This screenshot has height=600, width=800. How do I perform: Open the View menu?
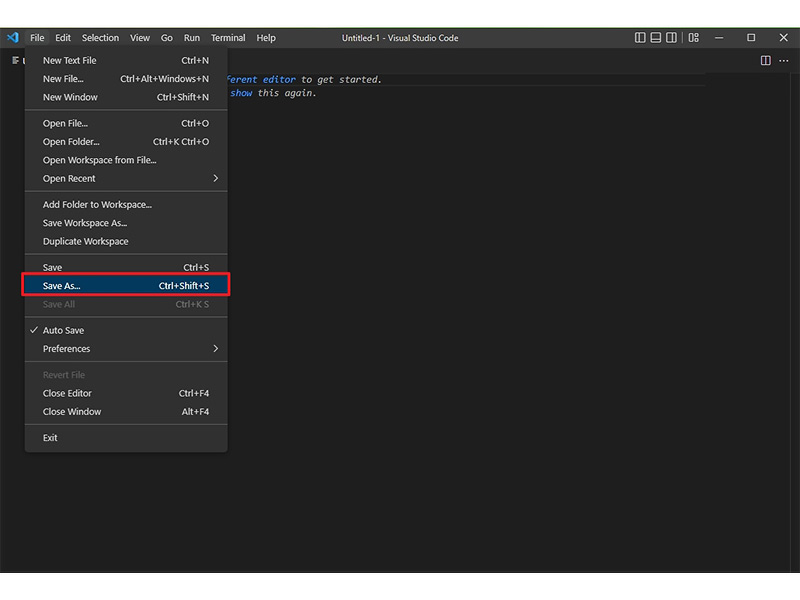(140, 38)
